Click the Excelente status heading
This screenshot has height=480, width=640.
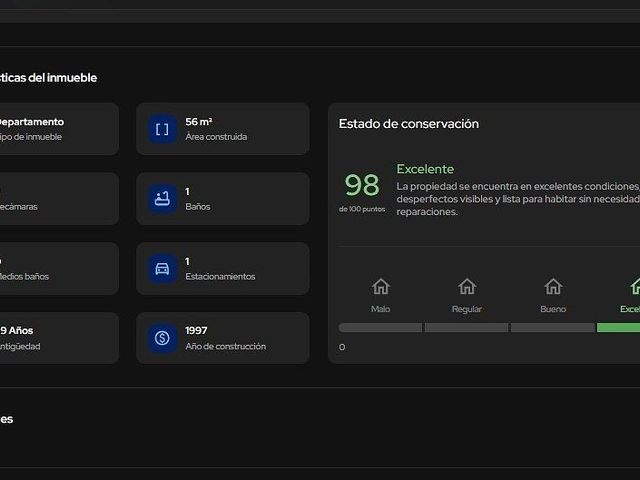pyautogui.click(x=425, y=169)
